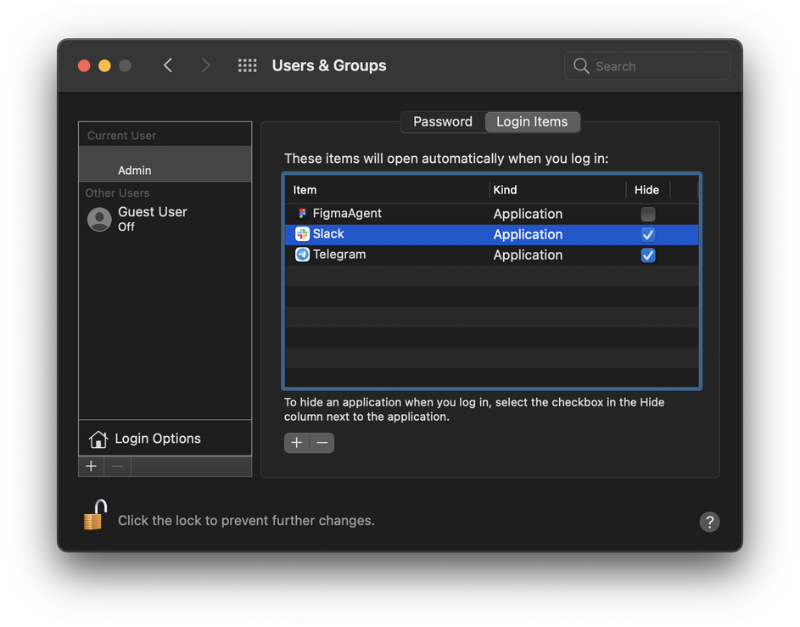Open the Show All grid icon
800x627 pixels.
pos(247,65)
